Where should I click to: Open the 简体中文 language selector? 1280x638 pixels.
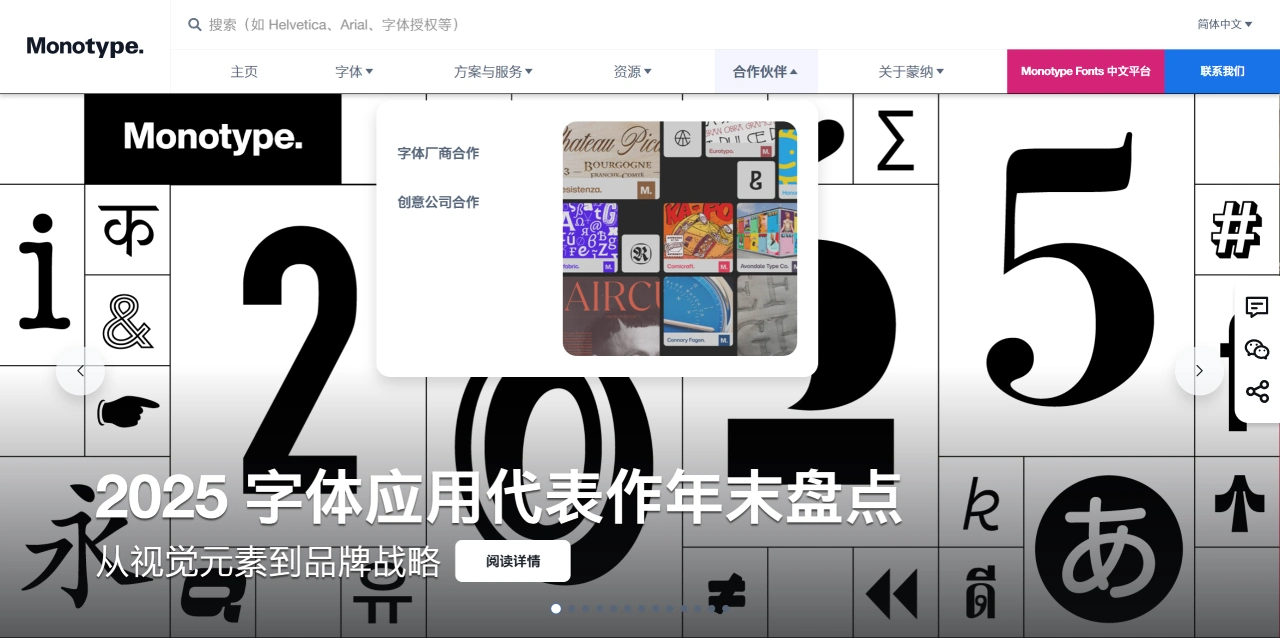[1224, 24]
